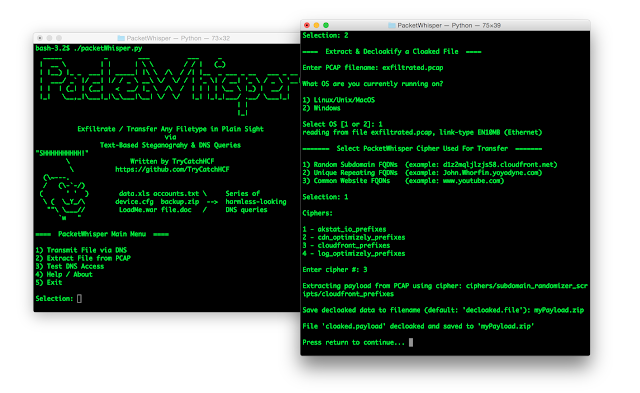
Task: Click "File 'cloaked.payload' decloaked and saved" line
Action: [x=418, y=326]
